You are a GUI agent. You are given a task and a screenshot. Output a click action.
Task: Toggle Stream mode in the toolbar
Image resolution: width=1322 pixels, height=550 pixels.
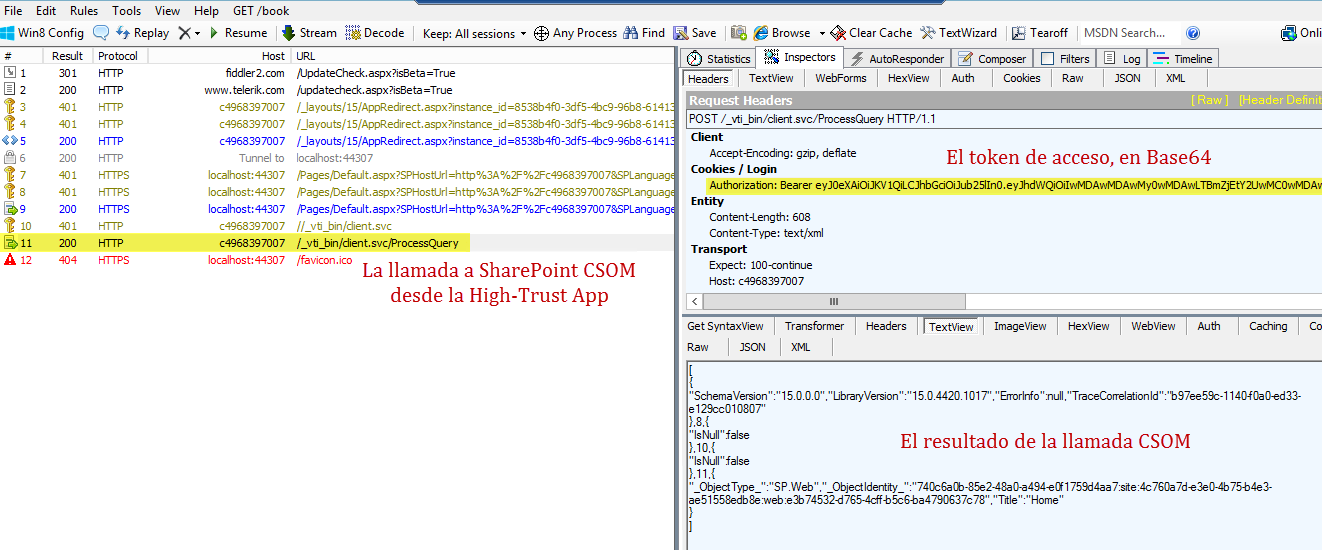click(x=307, y=33)
